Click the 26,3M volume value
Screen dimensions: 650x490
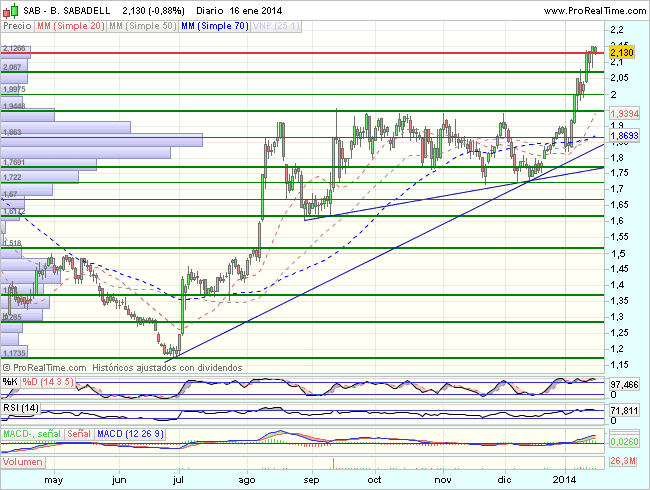click(x=623, y=461)
